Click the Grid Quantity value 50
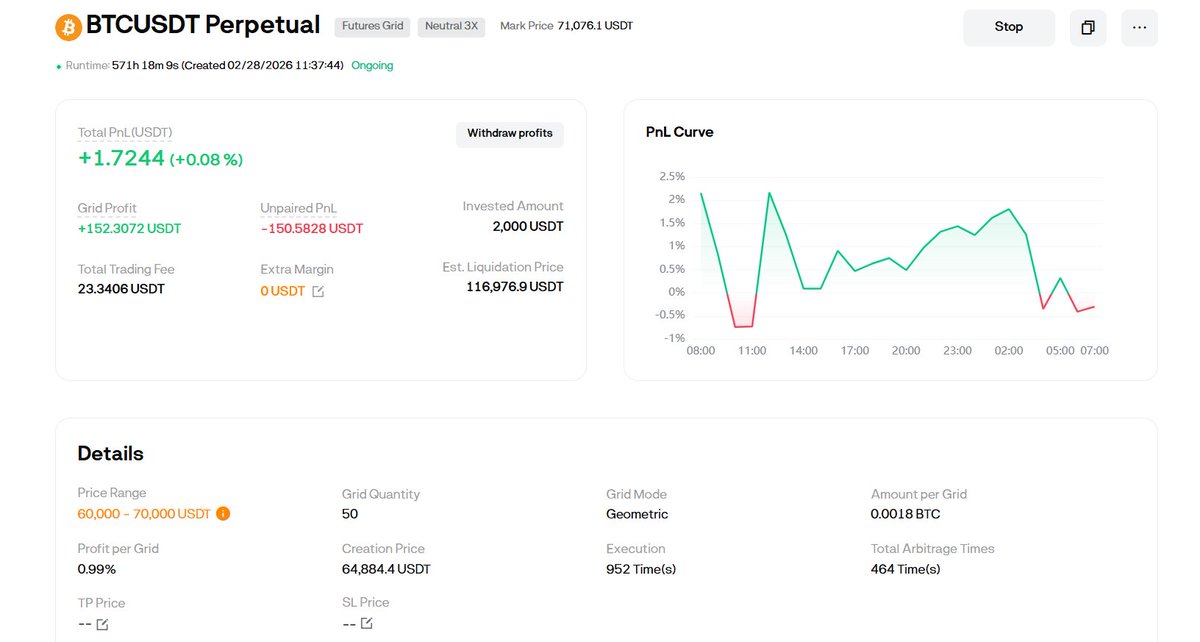The width and height of the screenshot is (1200, 642). tap(350, 514)
